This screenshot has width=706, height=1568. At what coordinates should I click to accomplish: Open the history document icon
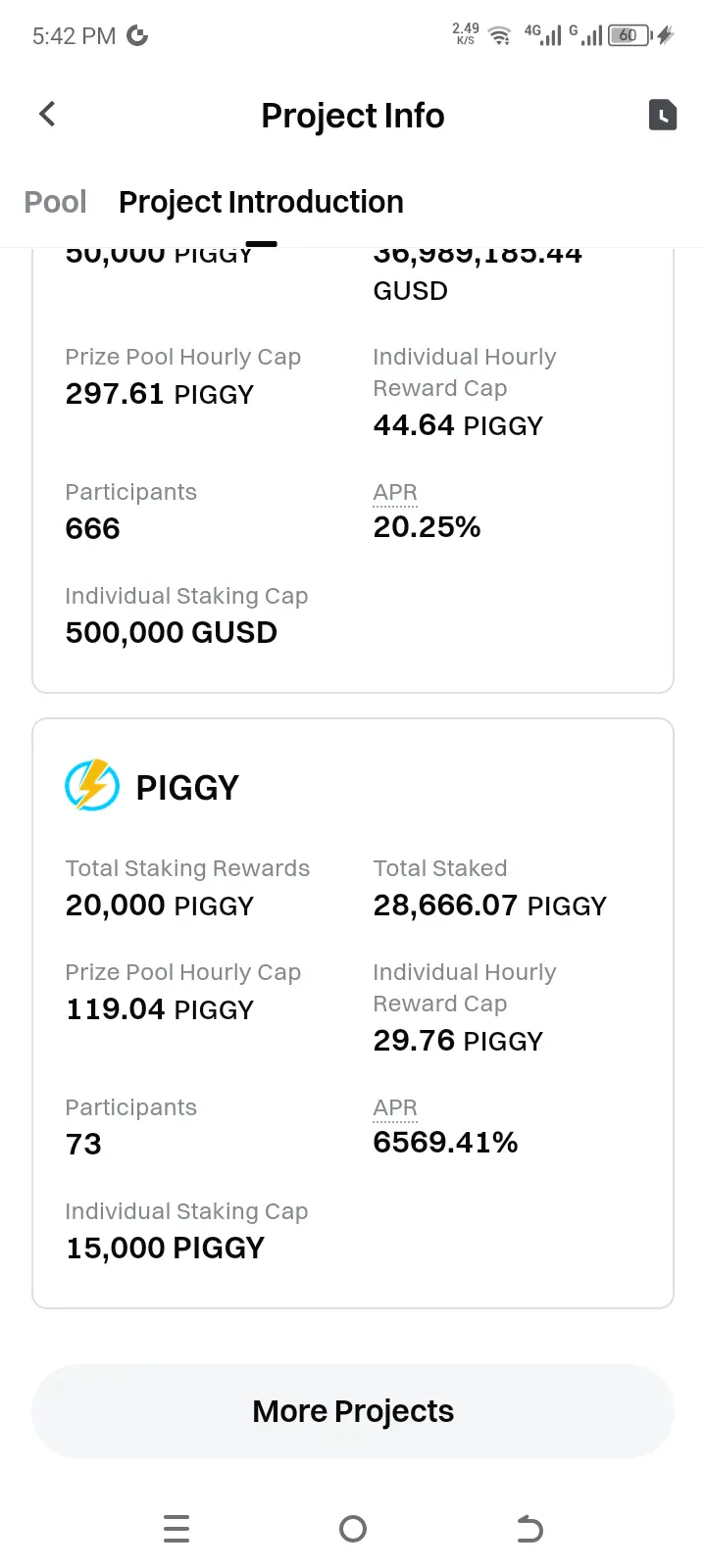pos(663,115)
